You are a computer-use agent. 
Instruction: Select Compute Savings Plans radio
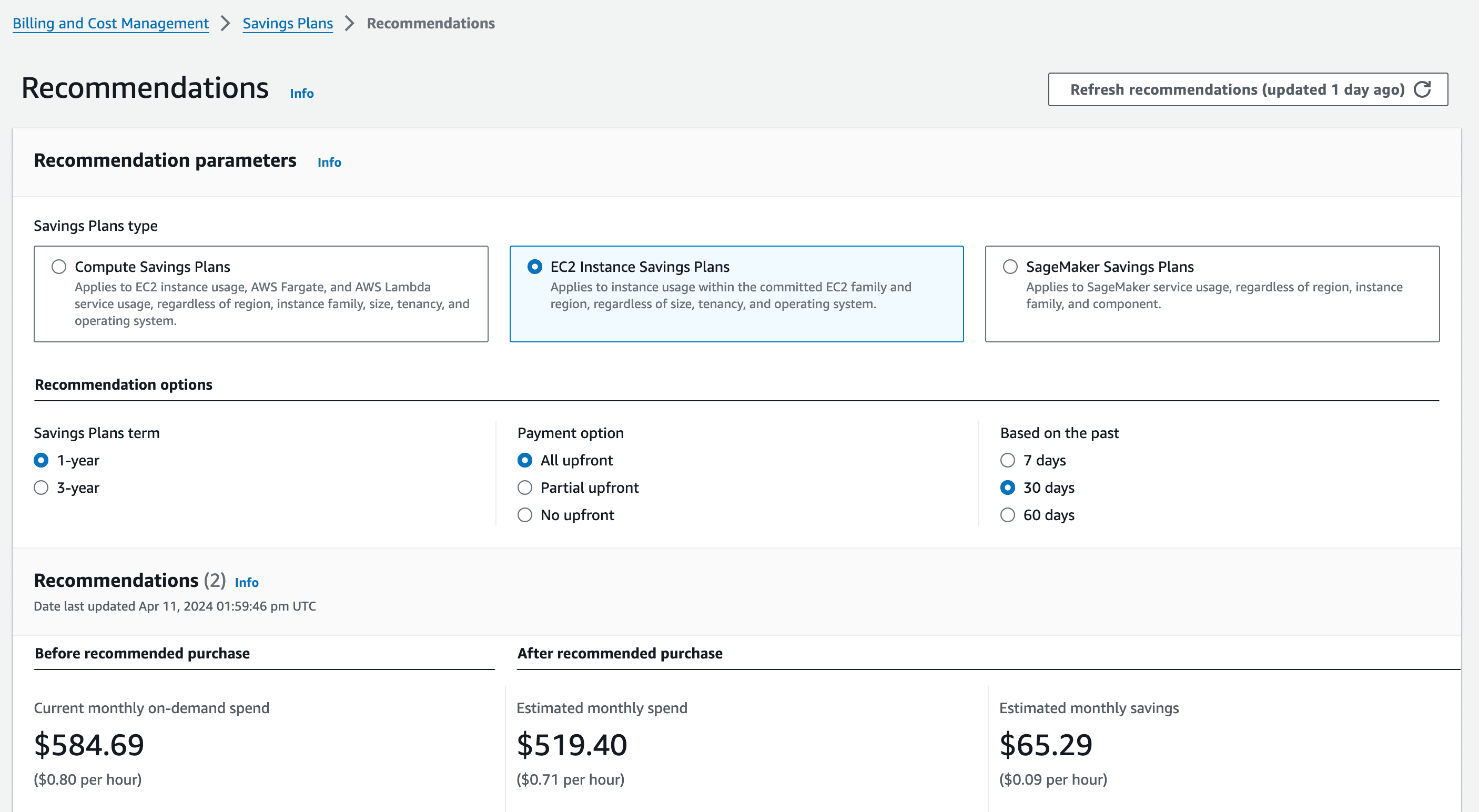coord(58,267)
